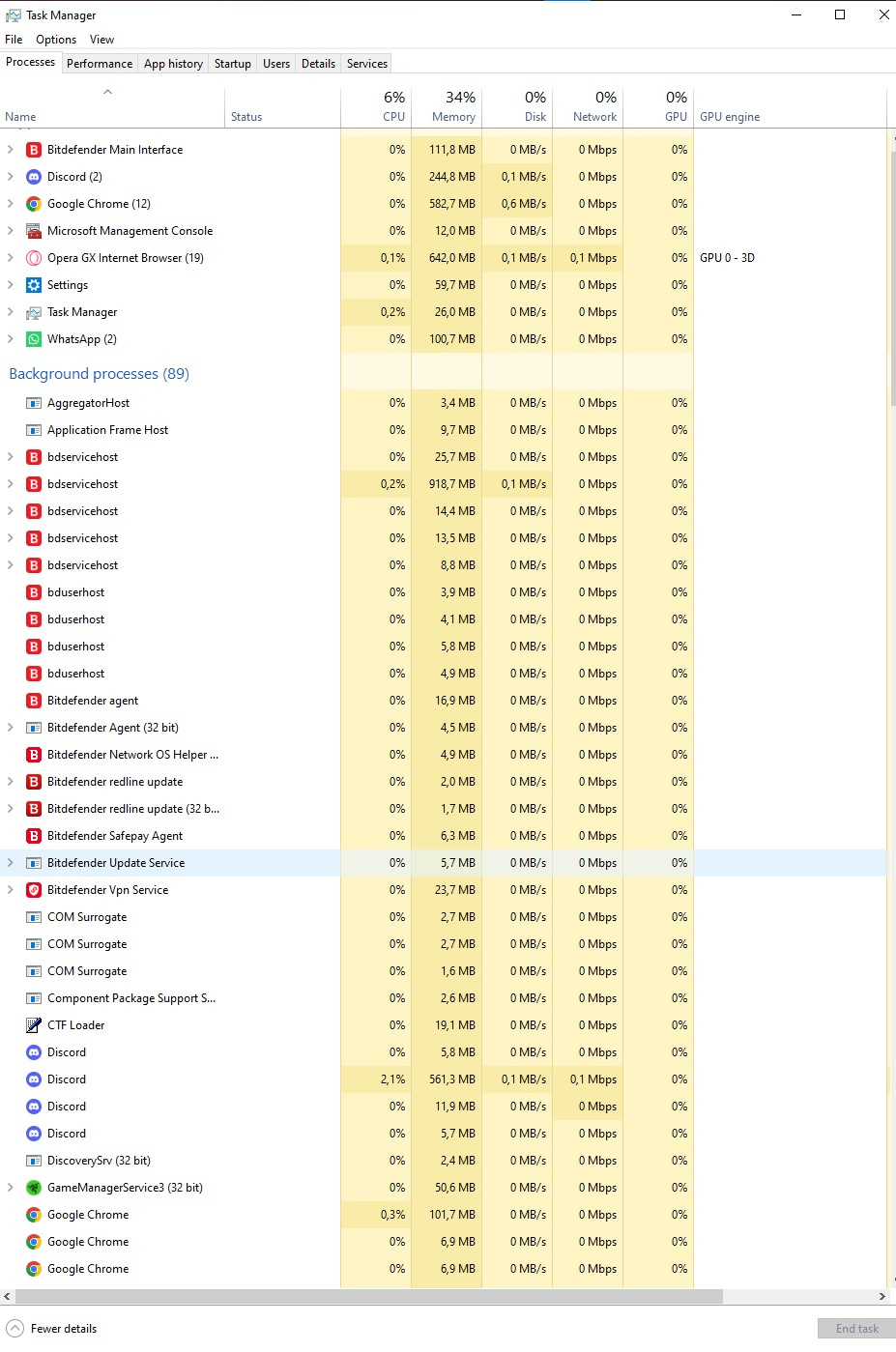Sort by the Name column header

[x=112, y=107]
